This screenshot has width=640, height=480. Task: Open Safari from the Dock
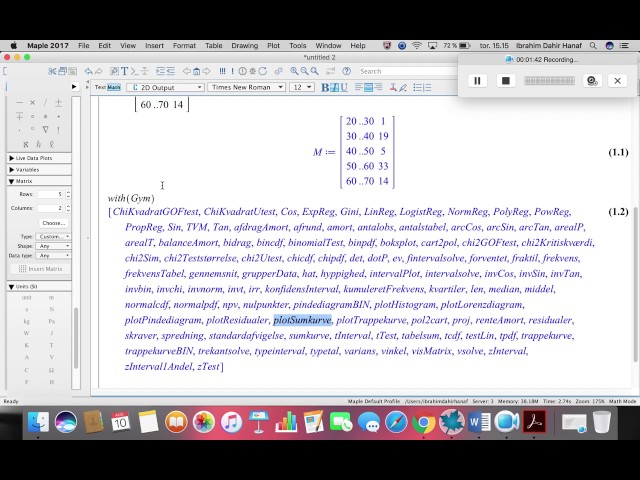point(396,422)
